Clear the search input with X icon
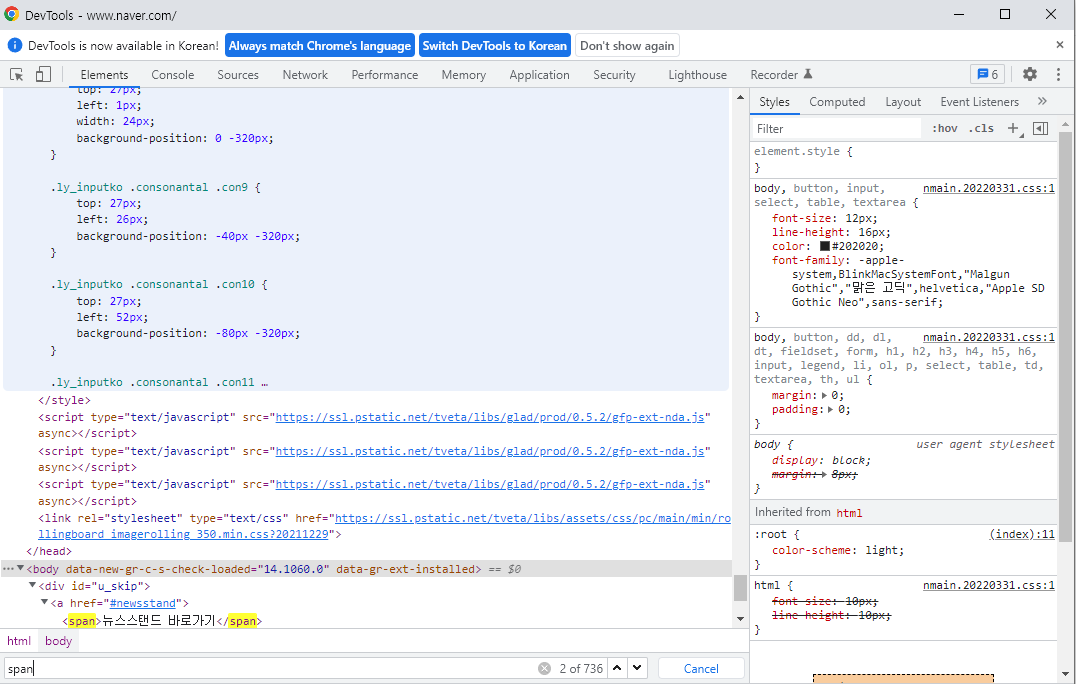Image resolution: width=1076 pixels, height=684 pixels. click(x=544, y=668)
